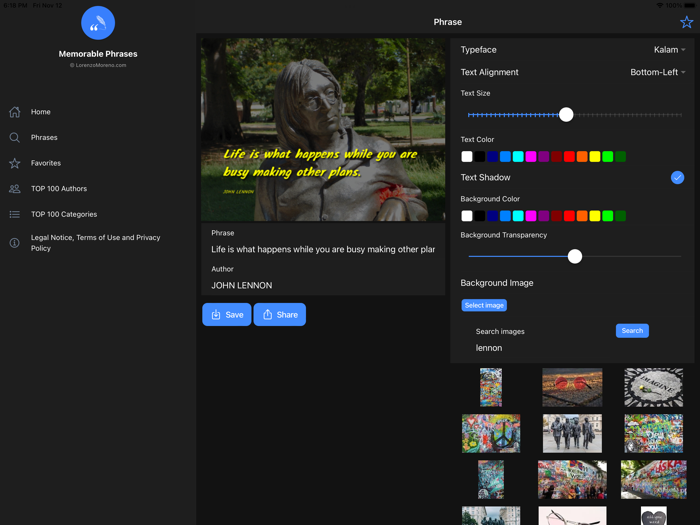This screenshot has height=525, width=700.
Task: Tap the Memorable Phrases quill logo
Action: coord(98,23)
